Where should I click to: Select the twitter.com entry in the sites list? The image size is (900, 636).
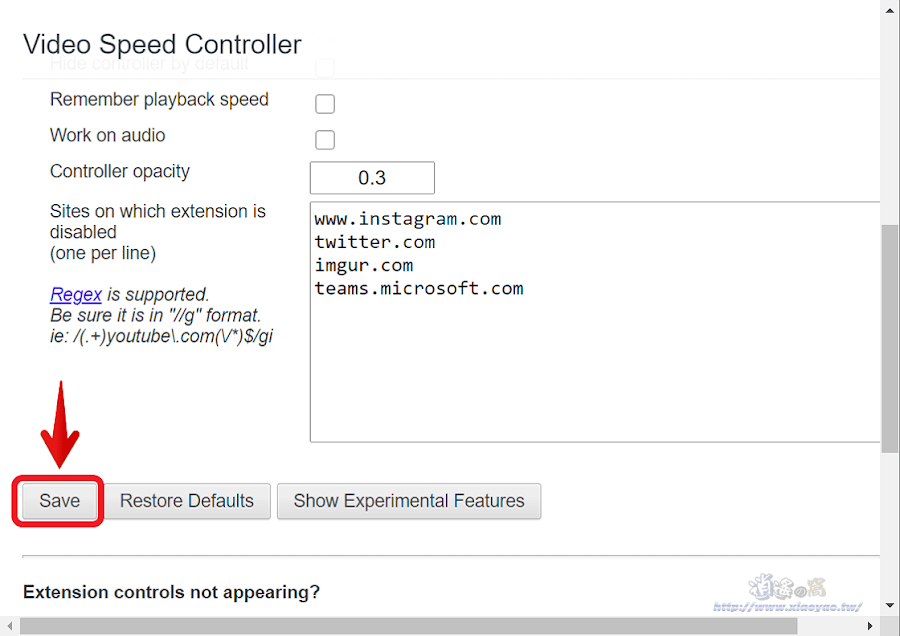(x=375, y=241)
